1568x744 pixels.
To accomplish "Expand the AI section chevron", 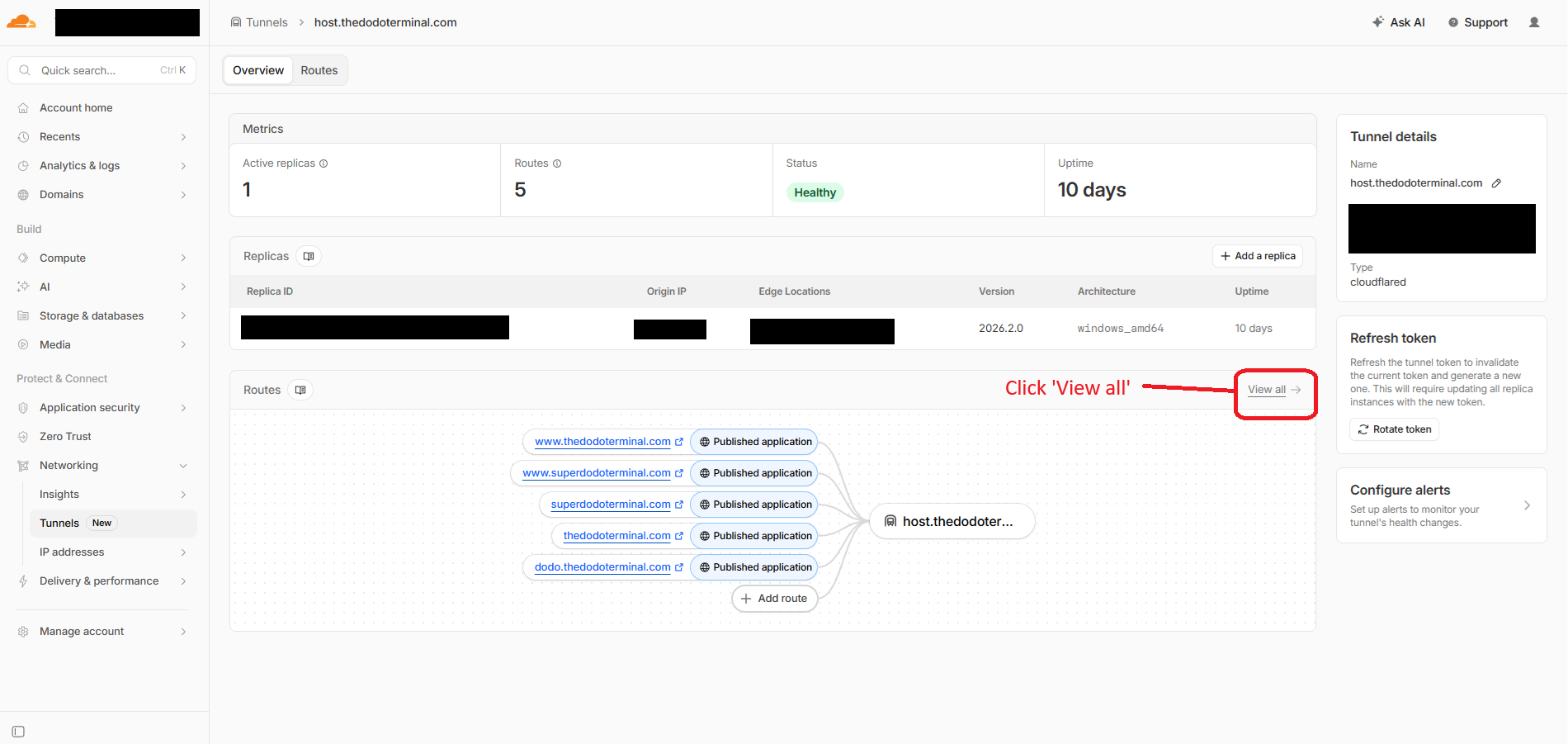I will click(183, 287).
